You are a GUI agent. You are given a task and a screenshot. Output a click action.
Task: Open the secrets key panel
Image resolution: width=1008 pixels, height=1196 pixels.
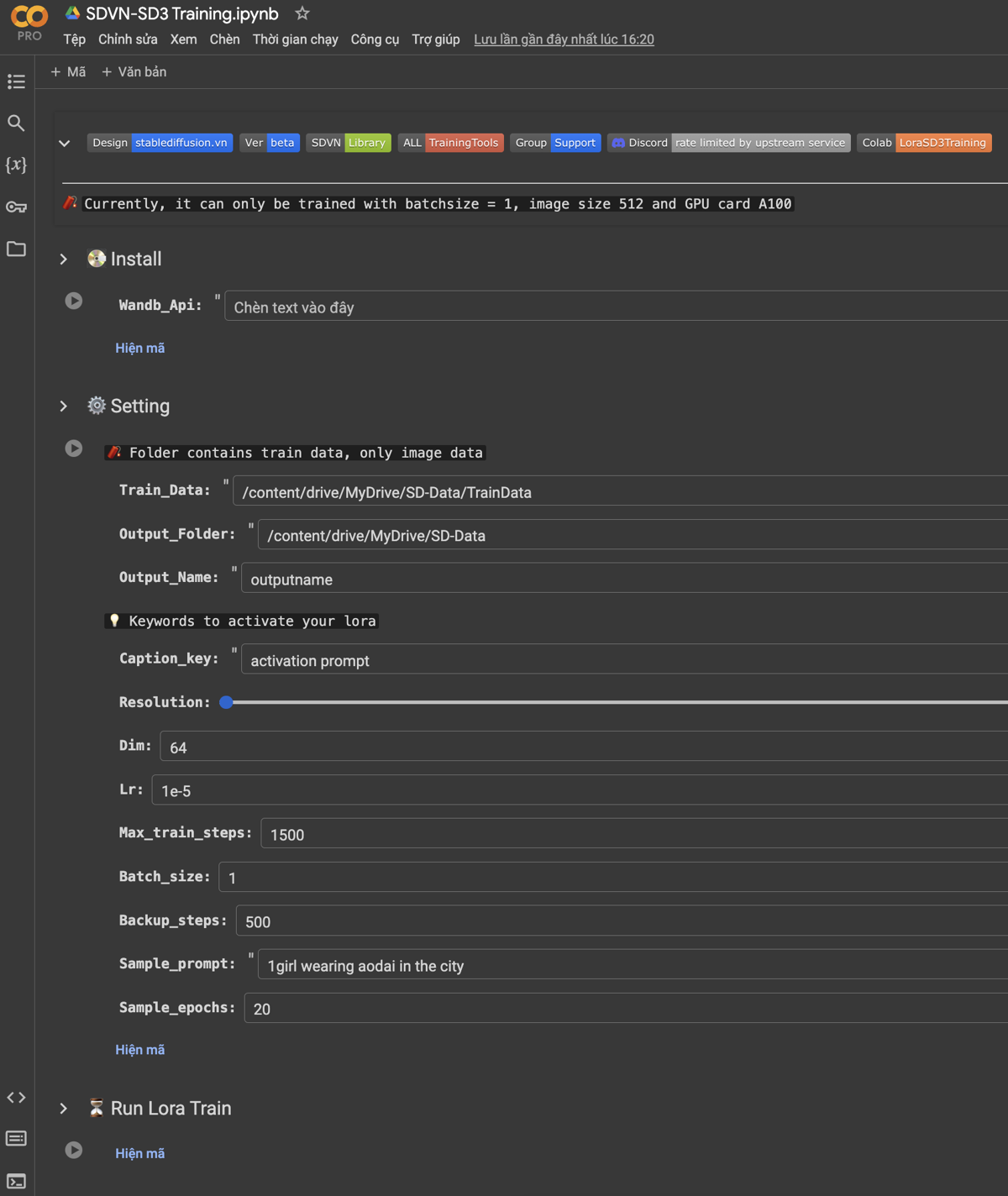pyautogui.click(x=16, y=207)
